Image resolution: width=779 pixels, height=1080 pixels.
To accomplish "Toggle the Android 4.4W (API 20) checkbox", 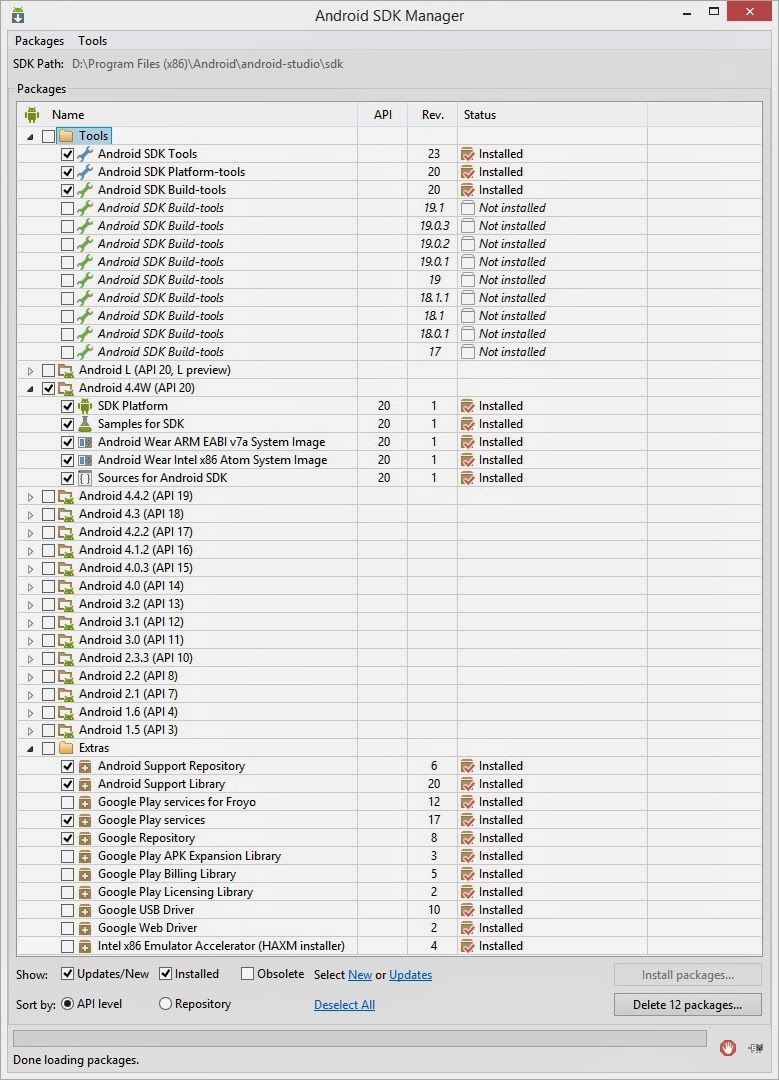I will tap(48, 388).
